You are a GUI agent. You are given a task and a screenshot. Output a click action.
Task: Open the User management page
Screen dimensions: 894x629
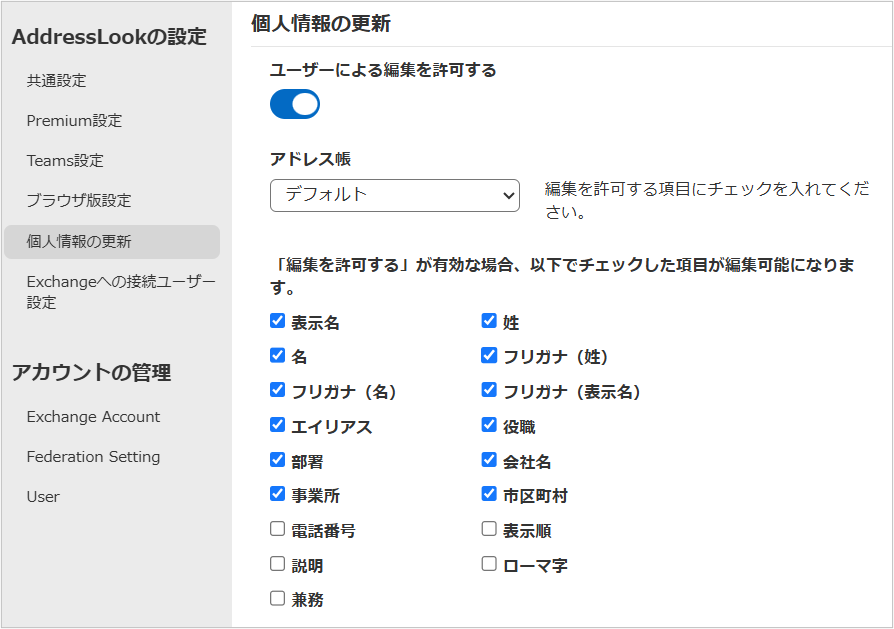(x=43, y=497)
